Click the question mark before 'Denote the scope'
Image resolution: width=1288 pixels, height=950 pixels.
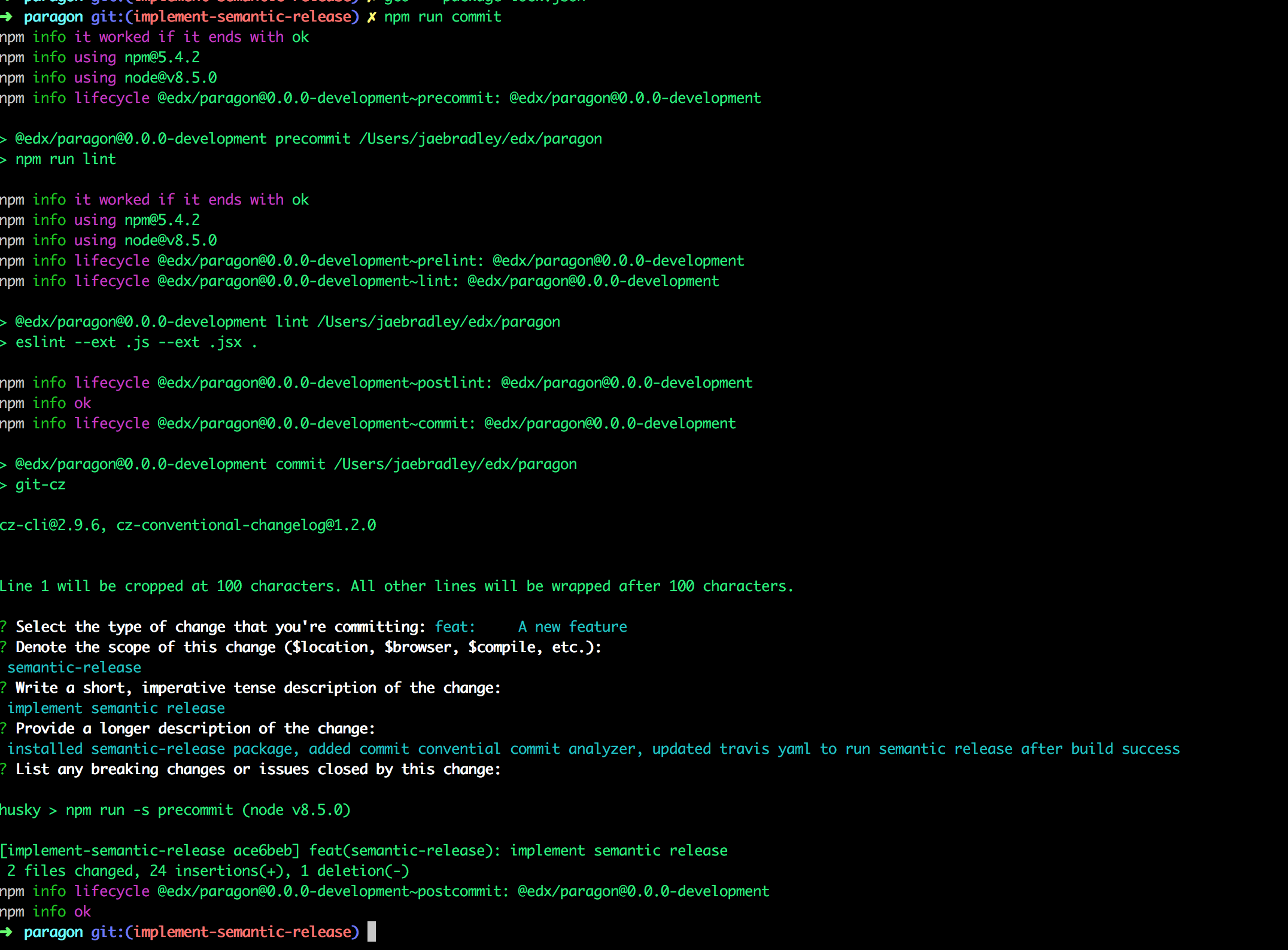(4, 647)
